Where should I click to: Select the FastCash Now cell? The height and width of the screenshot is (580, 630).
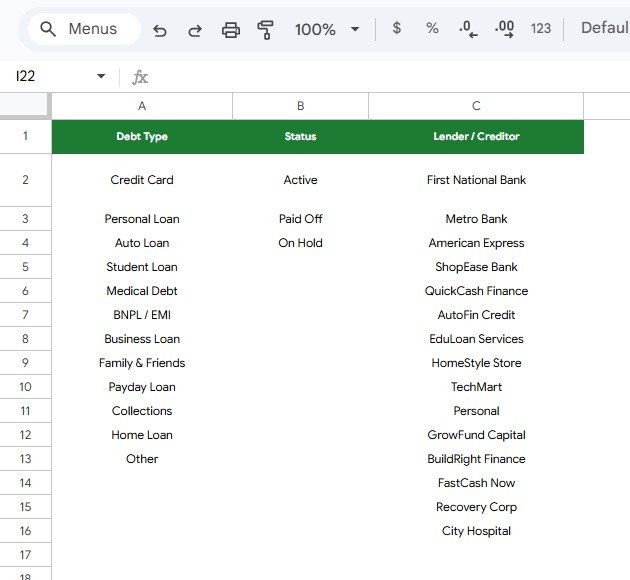click(x=476, y=483)
